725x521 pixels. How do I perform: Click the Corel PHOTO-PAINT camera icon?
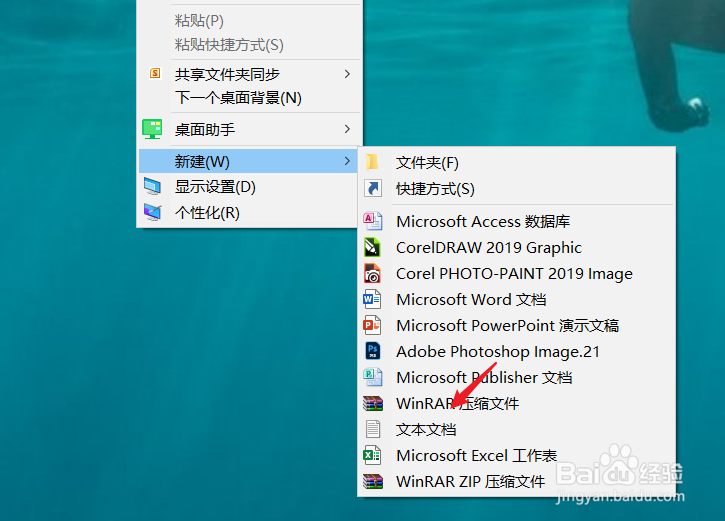[x=372, y=273]
